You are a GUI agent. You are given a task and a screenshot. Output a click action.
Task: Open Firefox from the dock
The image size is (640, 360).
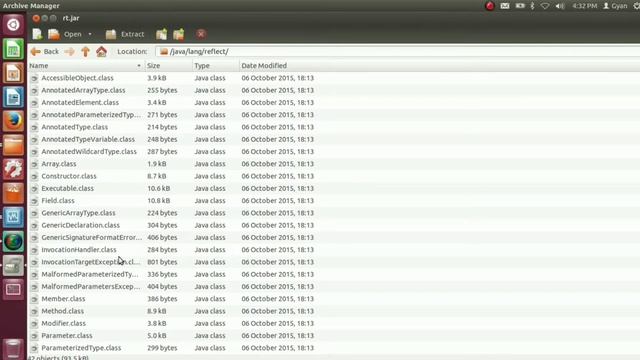coord(13,121)
